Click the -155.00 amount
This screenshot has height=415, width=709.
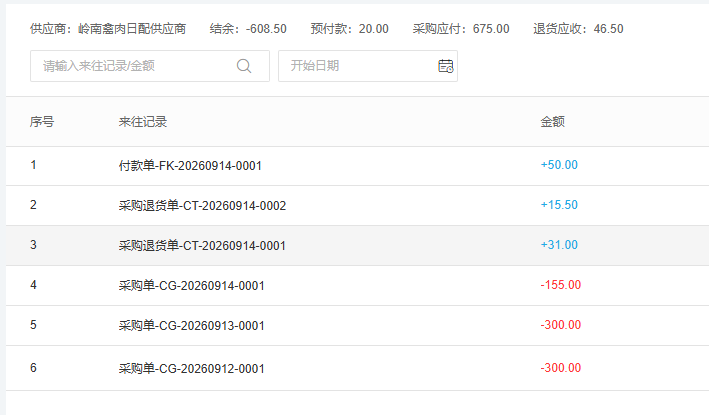(561, 285)
